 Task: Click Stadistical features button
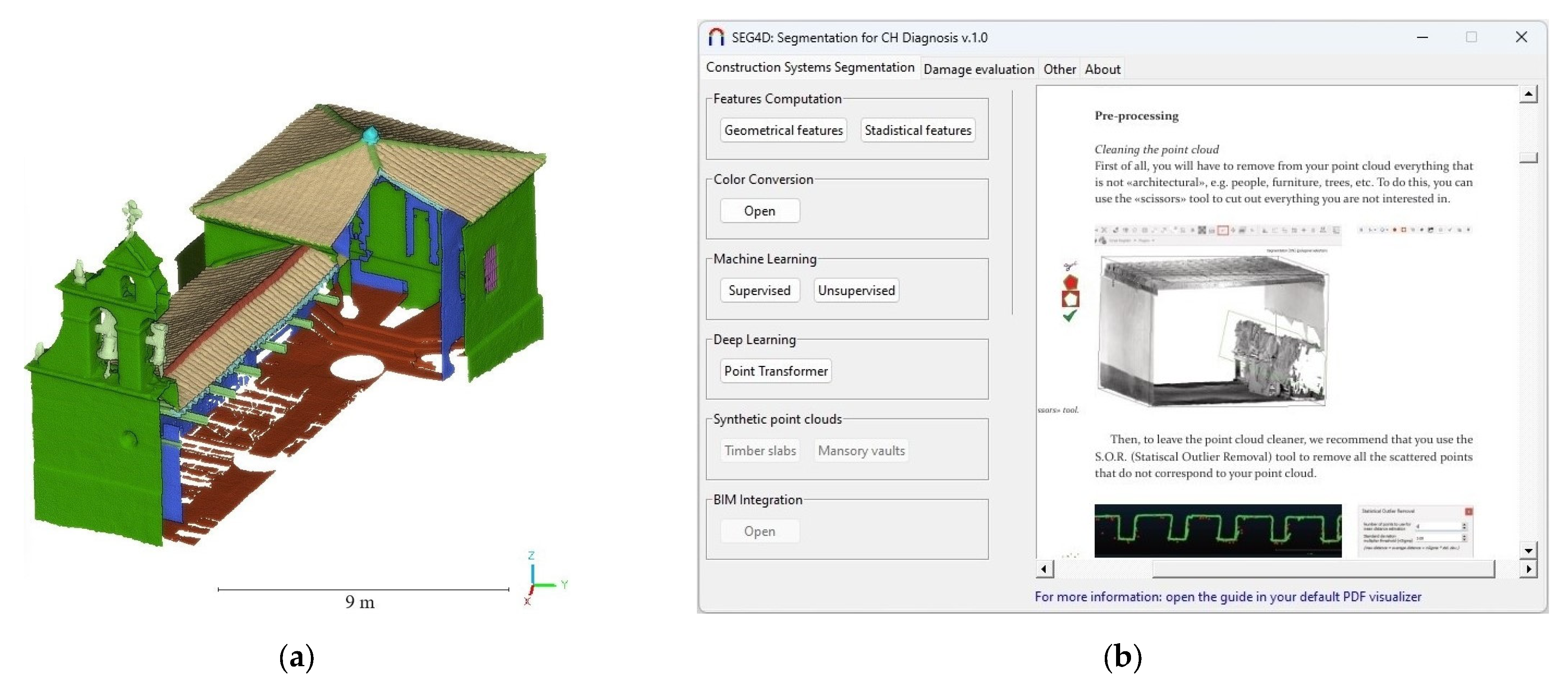coord(917,130)
